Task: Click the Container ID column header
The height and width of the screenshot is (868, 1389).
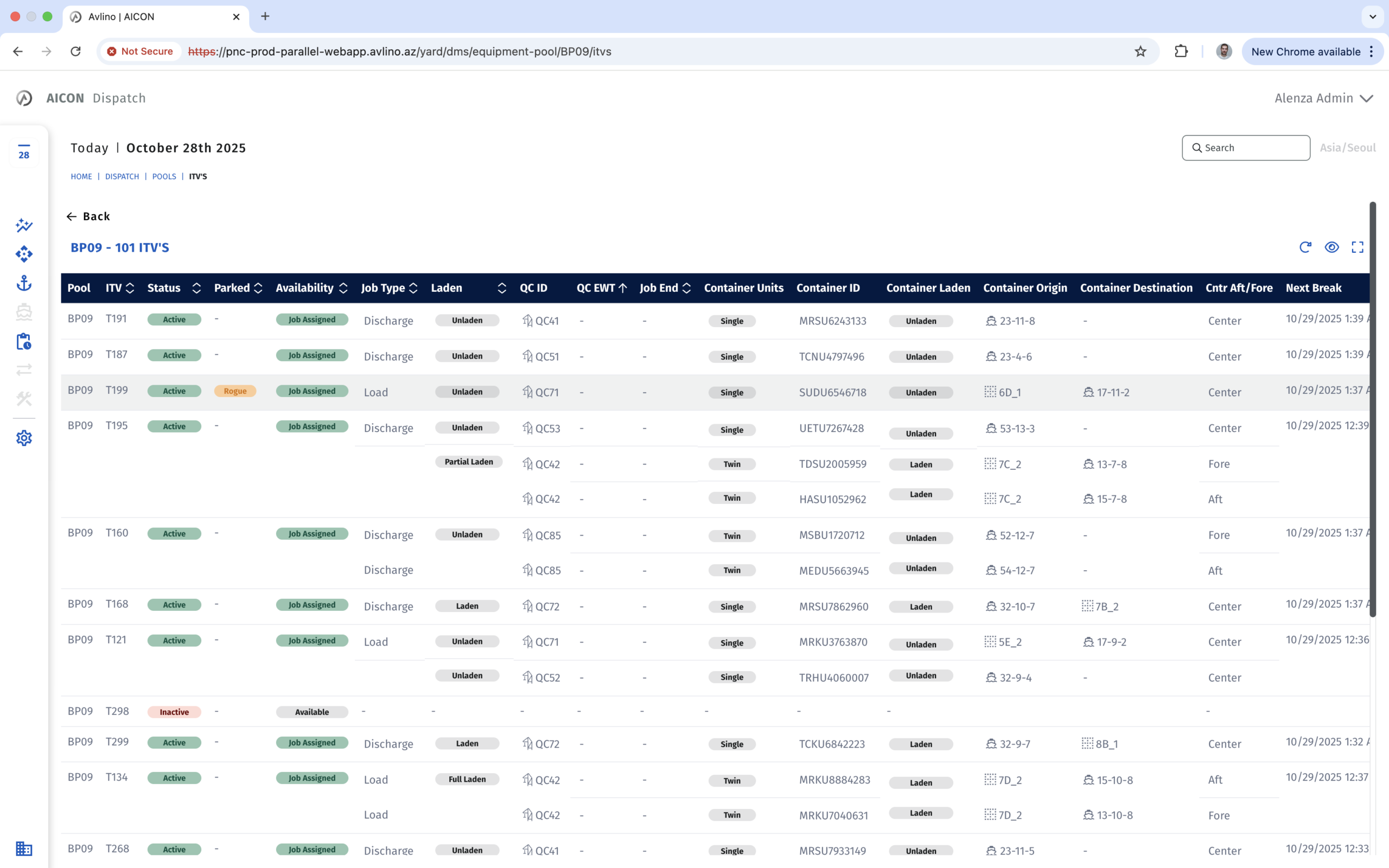Action: [827, 288]
